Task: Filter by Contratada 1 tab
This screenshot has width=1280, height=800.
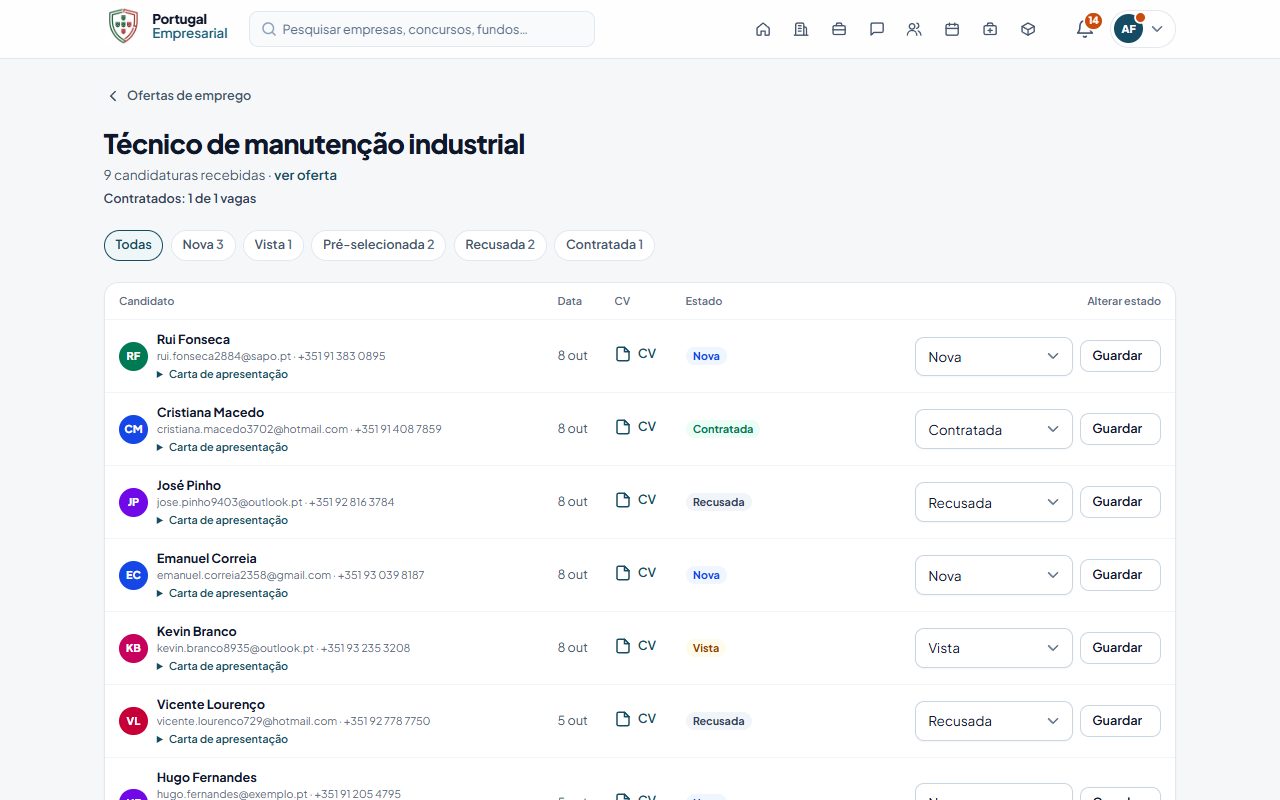Action: [x=604, y=245]
